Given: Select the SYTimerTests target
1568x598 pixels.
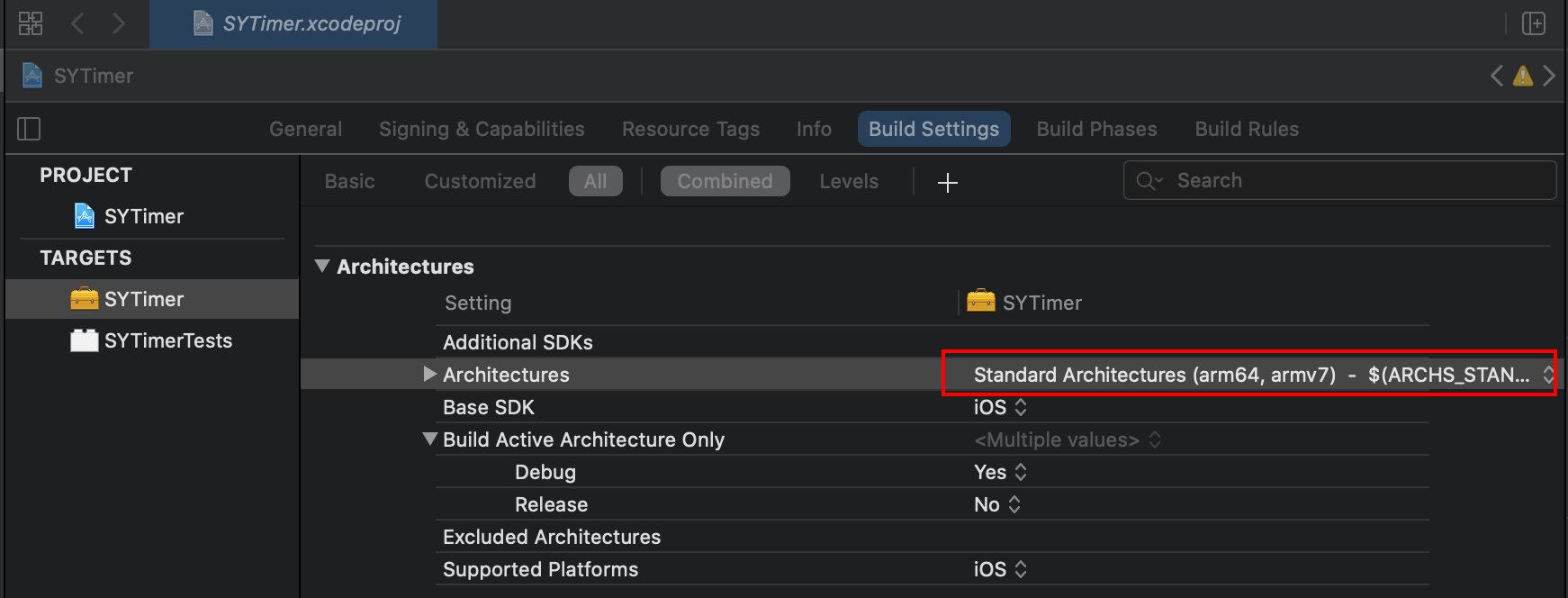Looking at the screenshot, I should click(151, 340).
